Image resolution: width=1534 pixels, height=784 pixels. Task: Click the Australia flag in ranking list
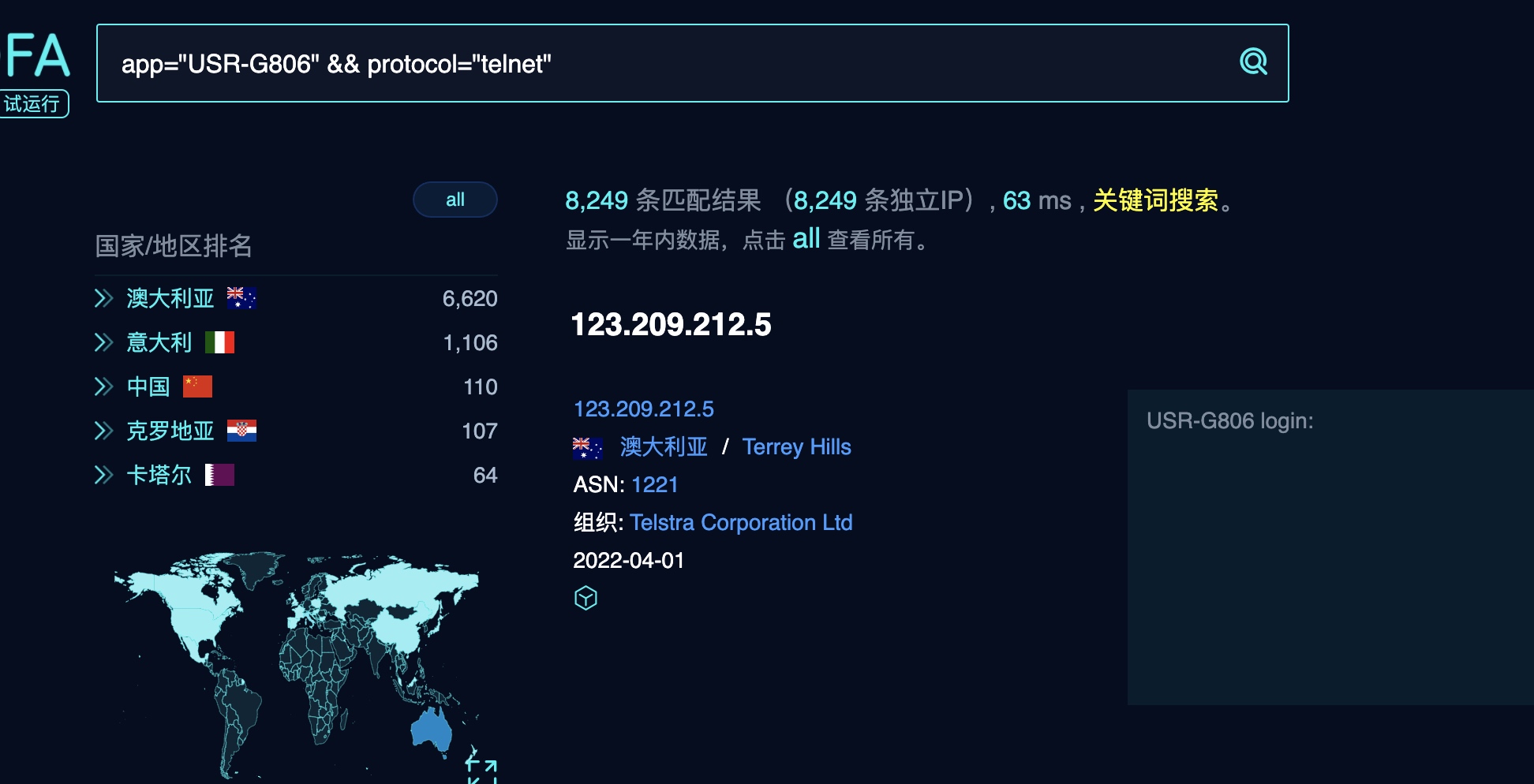[241, 298]
